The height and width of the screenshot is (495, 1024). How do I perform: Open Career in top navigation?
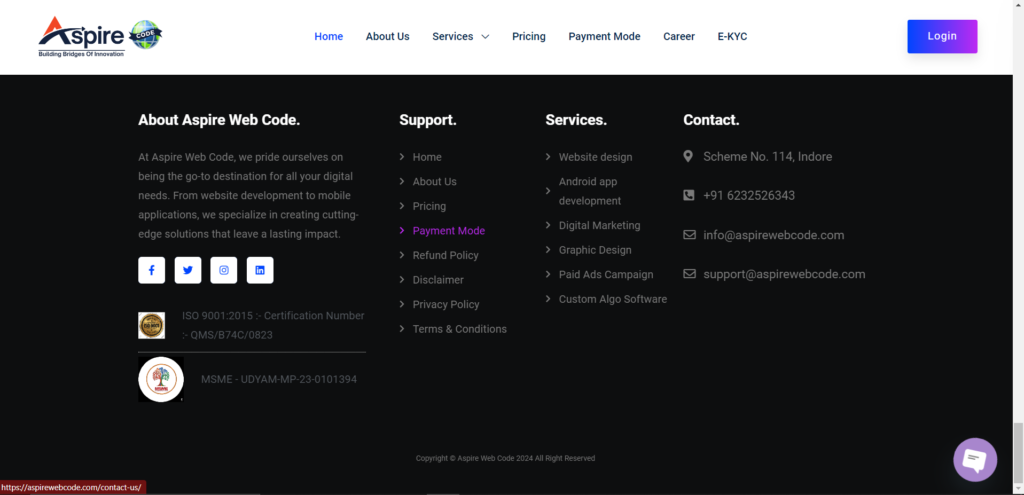[679, 37]
